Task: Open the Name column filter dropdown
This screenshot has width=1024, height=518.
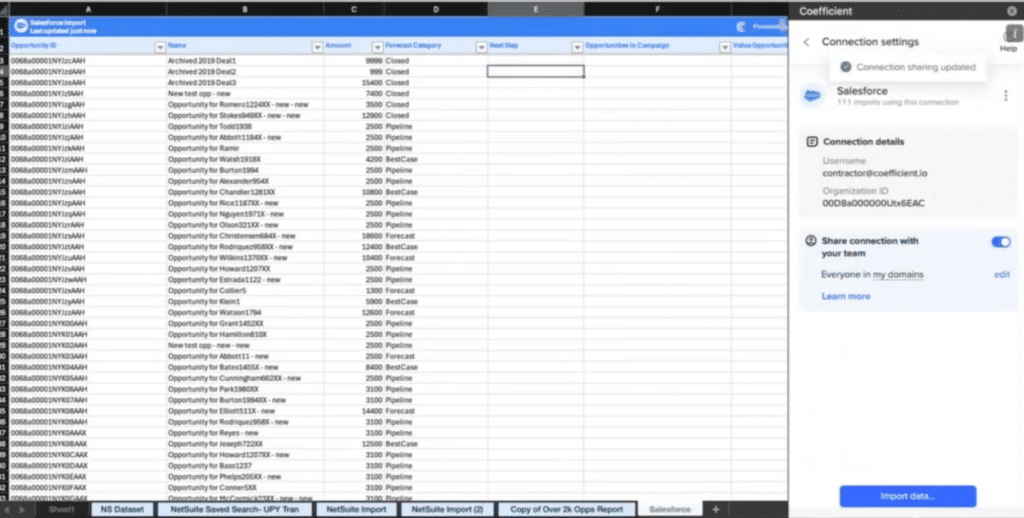Action: [317, 47]
